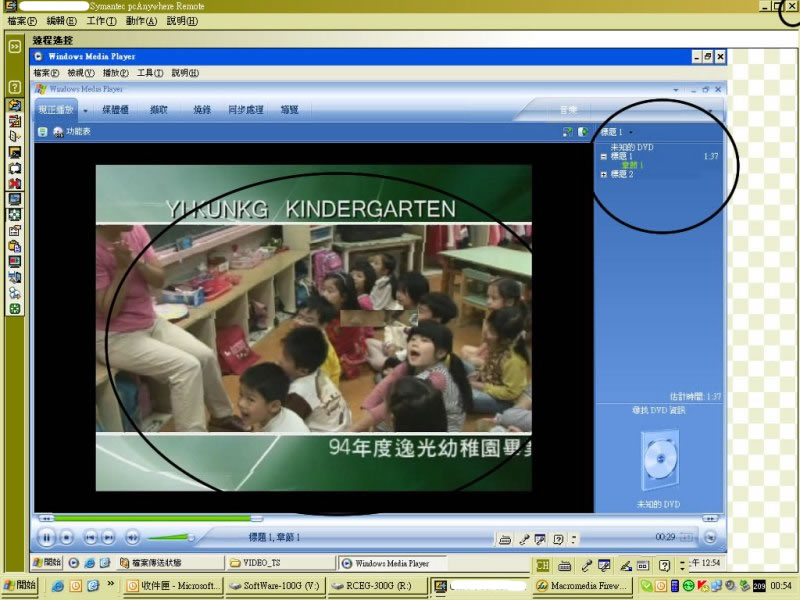Open the 同步處理 sync tab
The image size is (800, 600).
pyautogui.click(x=246, y=110)
